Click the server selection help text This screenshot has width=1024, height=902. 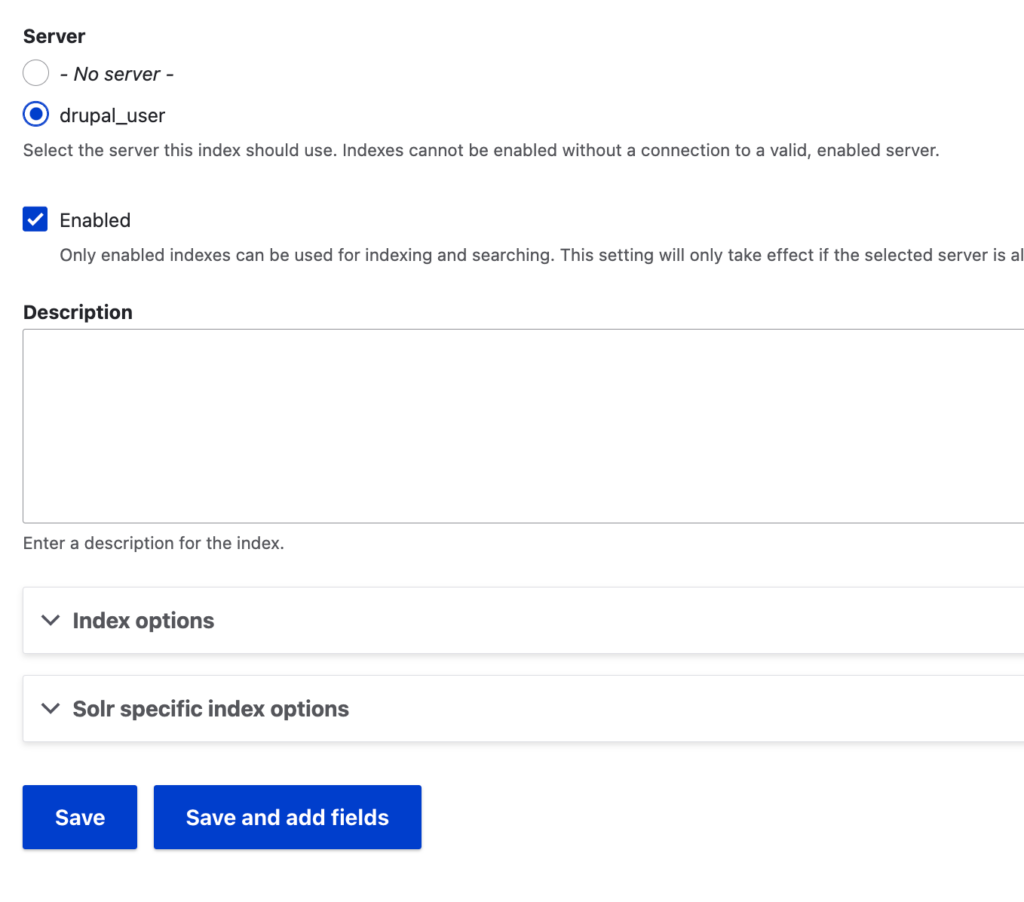click(x=481, y=150)
